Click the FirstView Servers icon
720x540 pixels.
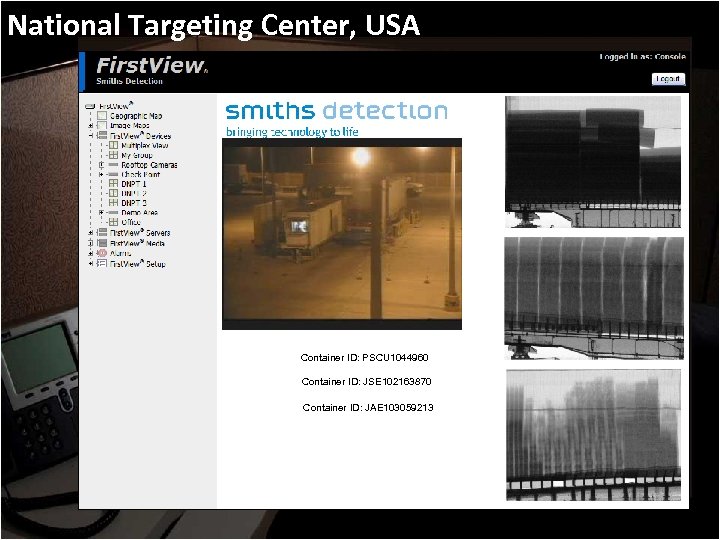tap(102, 232)
